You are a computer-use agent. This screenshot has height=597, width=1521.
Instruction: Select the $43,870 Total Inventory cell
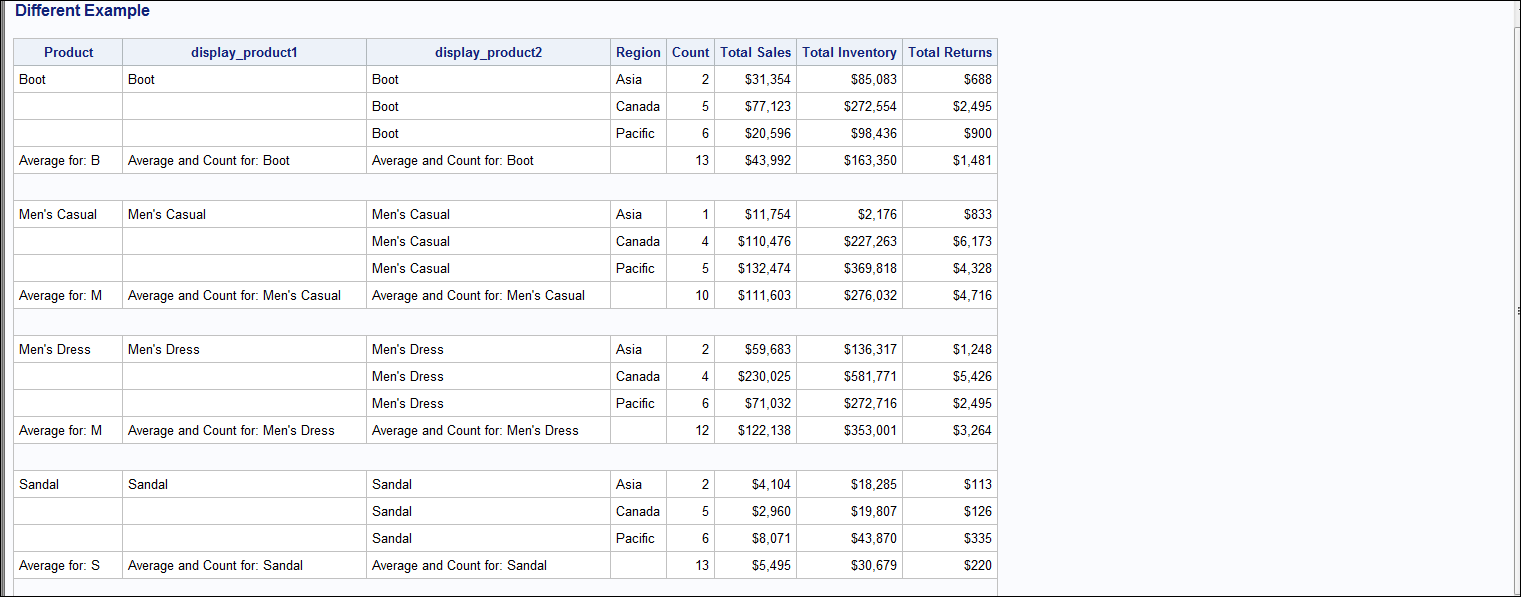[873, 539]
